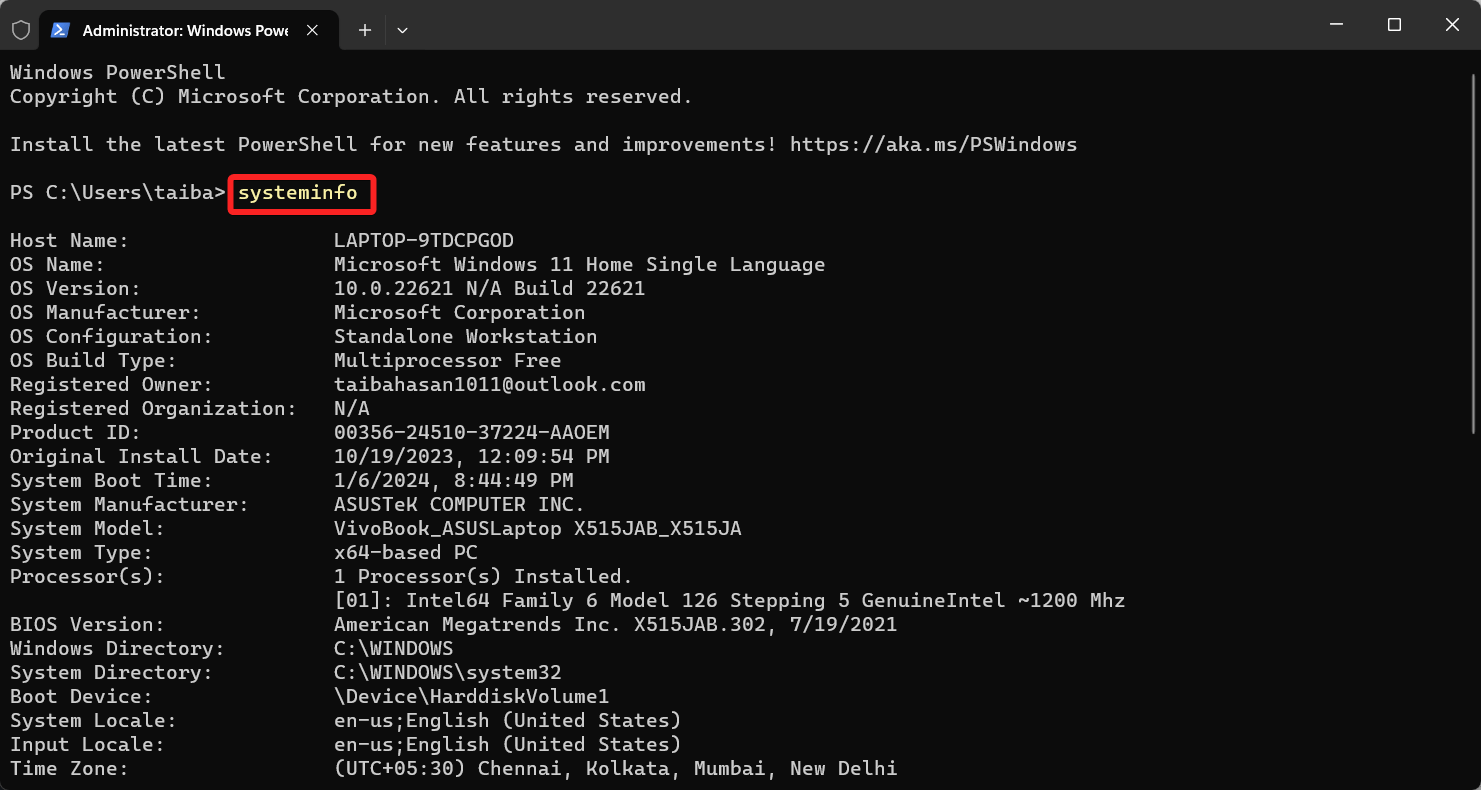Click the Product ID value
Image resolution: width=1481 pixels, height=790 pixels.
point(471,432)
